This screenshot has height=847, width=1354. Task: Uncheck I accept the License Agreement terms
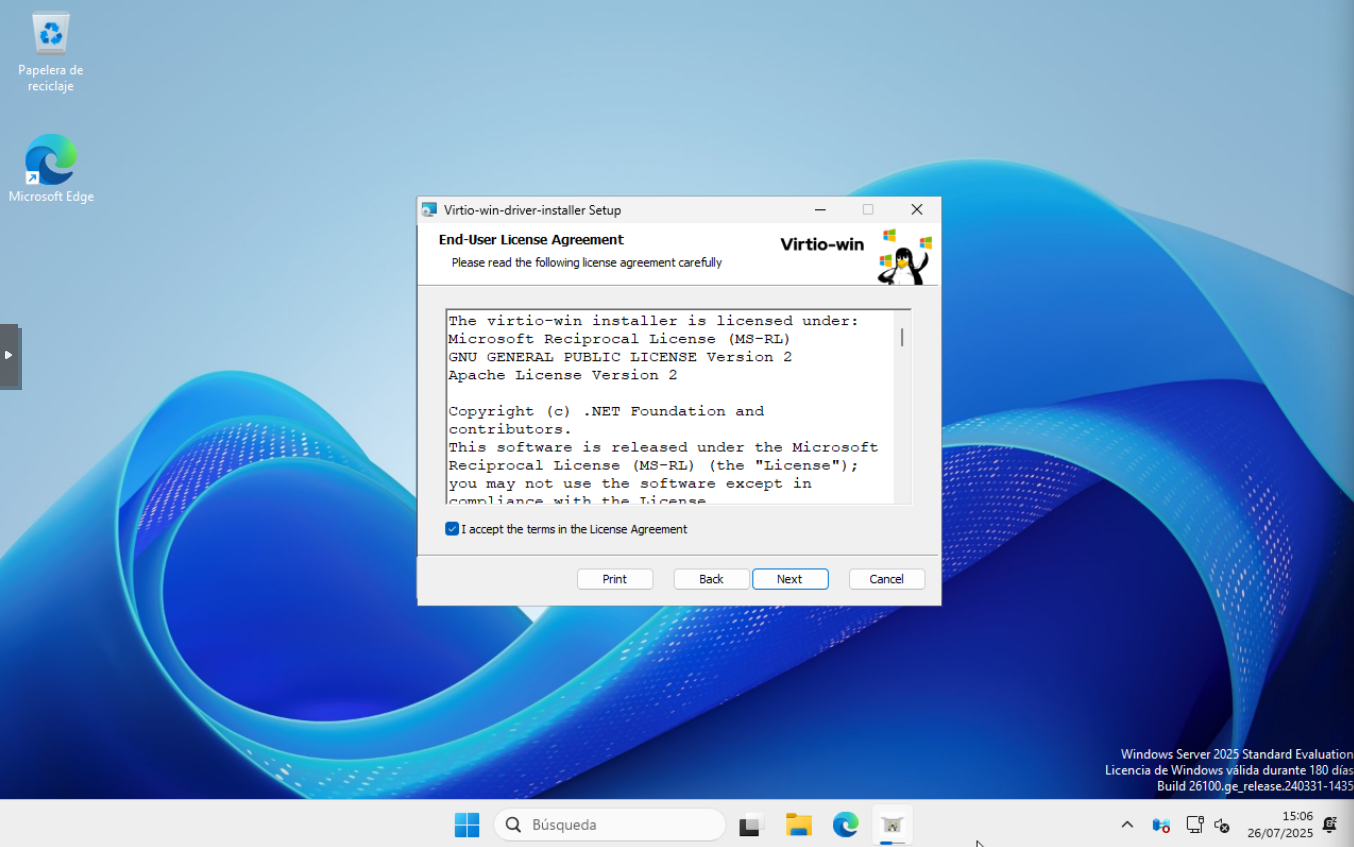point(452,529)
